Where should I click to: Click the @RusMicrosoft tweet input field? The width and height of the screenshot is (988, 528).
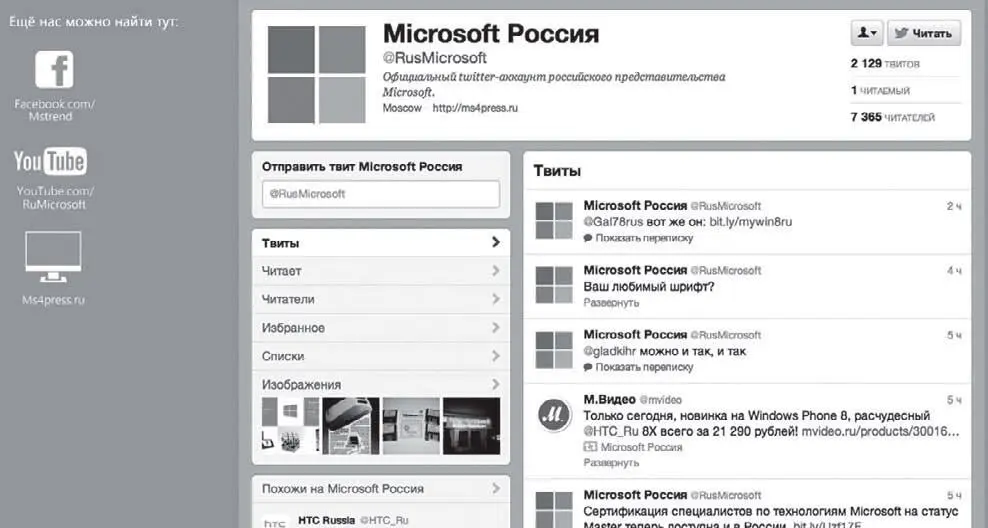(381, 194)
